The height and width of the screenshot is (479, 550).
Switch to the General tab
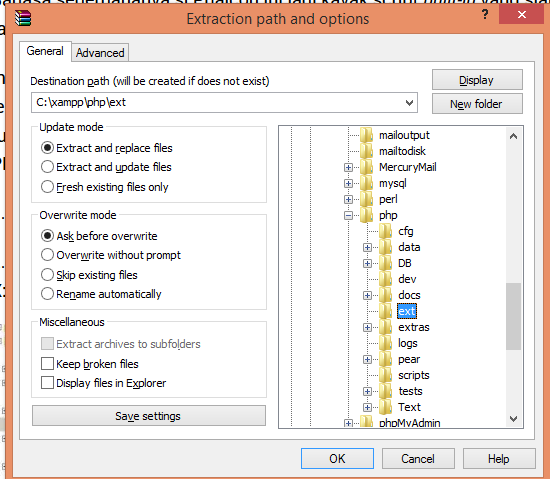(45, 51)
